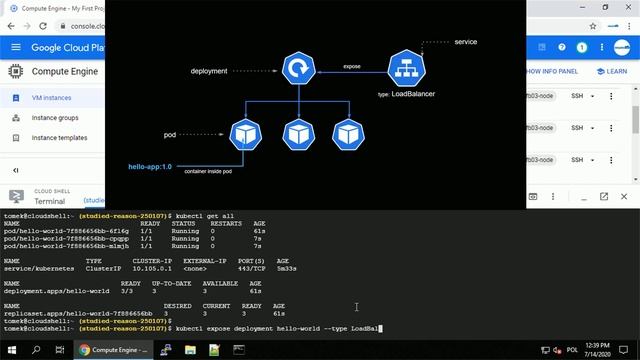
Task: Open Cloud Shell in a new window
Action: click(604, 197)
